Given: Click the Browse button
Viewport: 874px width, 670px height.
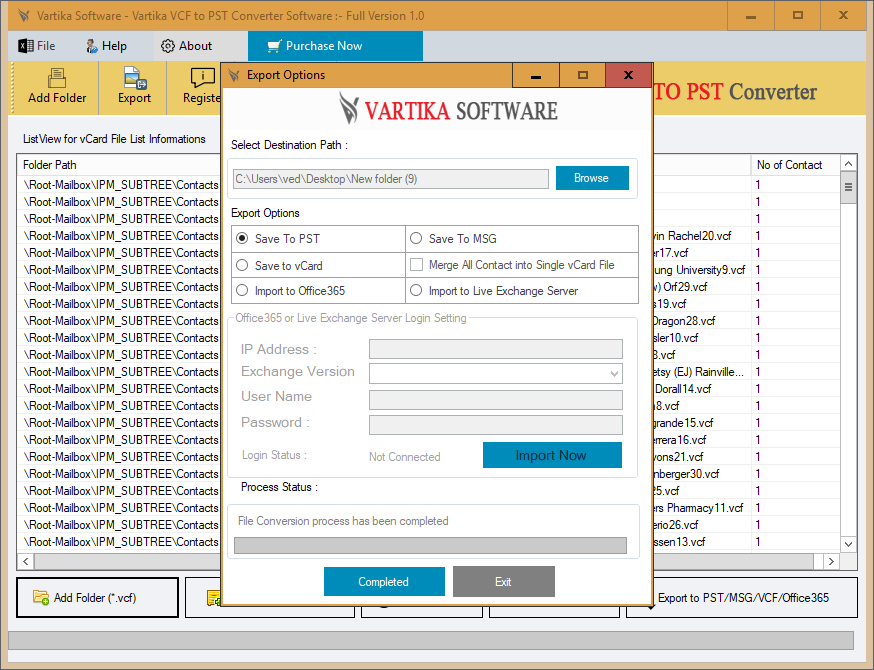Looking at the screenshot, I should click(x=592, y=178).
